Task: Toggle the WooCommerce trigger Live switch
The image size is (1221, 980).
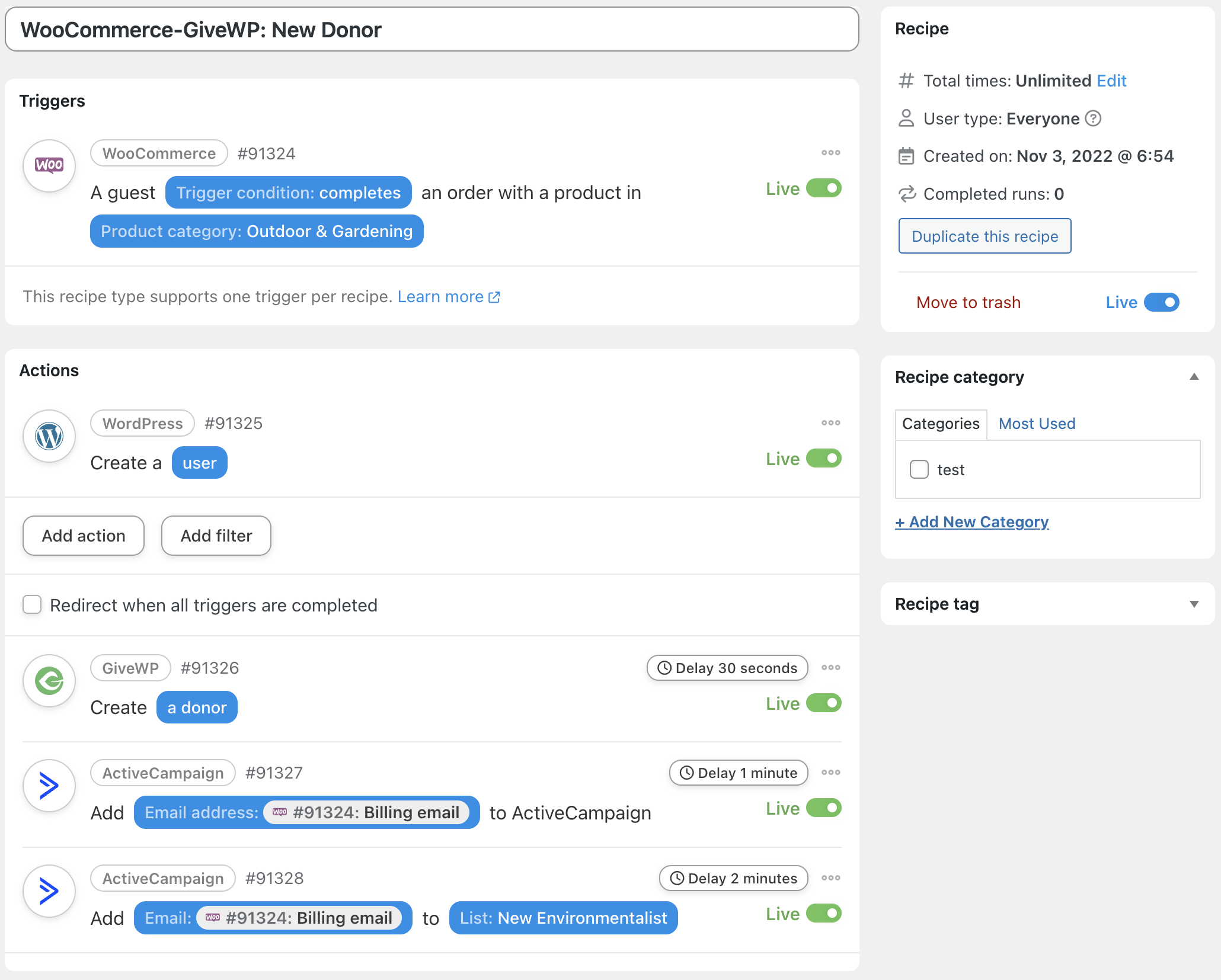Action: point(824,188)
